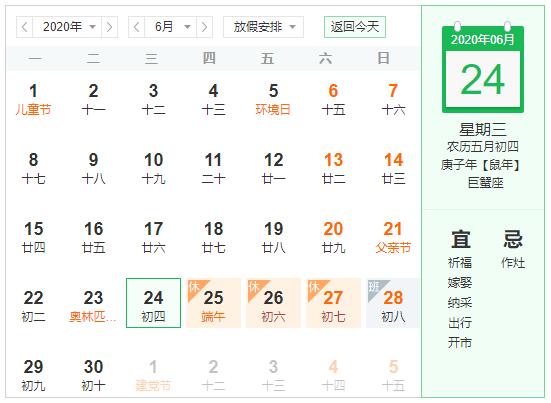The width and height of the screenshot is (551, 403).
Task: Click the 忌 heading
Action: pyautogui.click(x=513, y=239)
